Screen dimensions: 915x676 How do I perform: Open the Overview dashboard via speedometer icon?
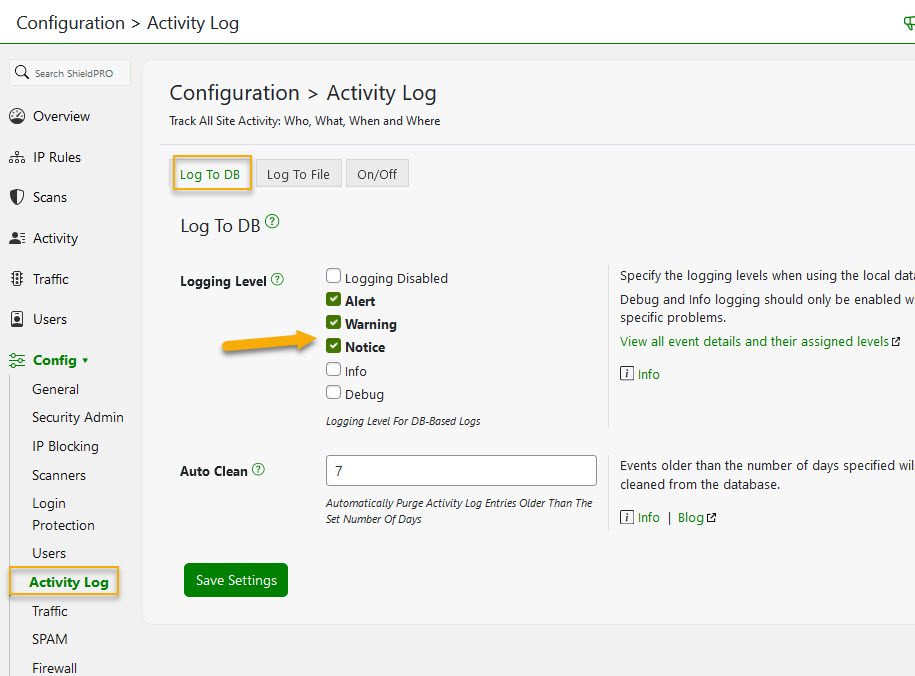(17, 115)
